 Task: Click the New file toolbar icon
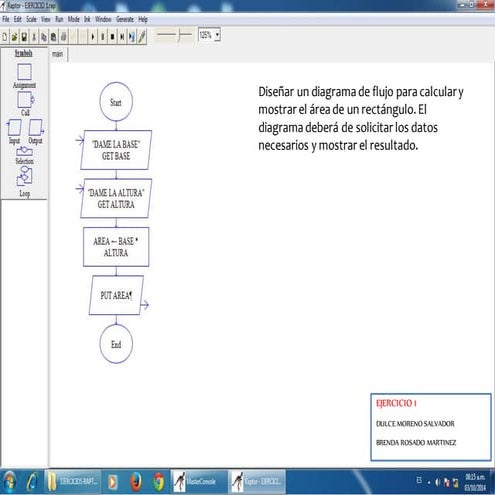(x=5, y=37)
